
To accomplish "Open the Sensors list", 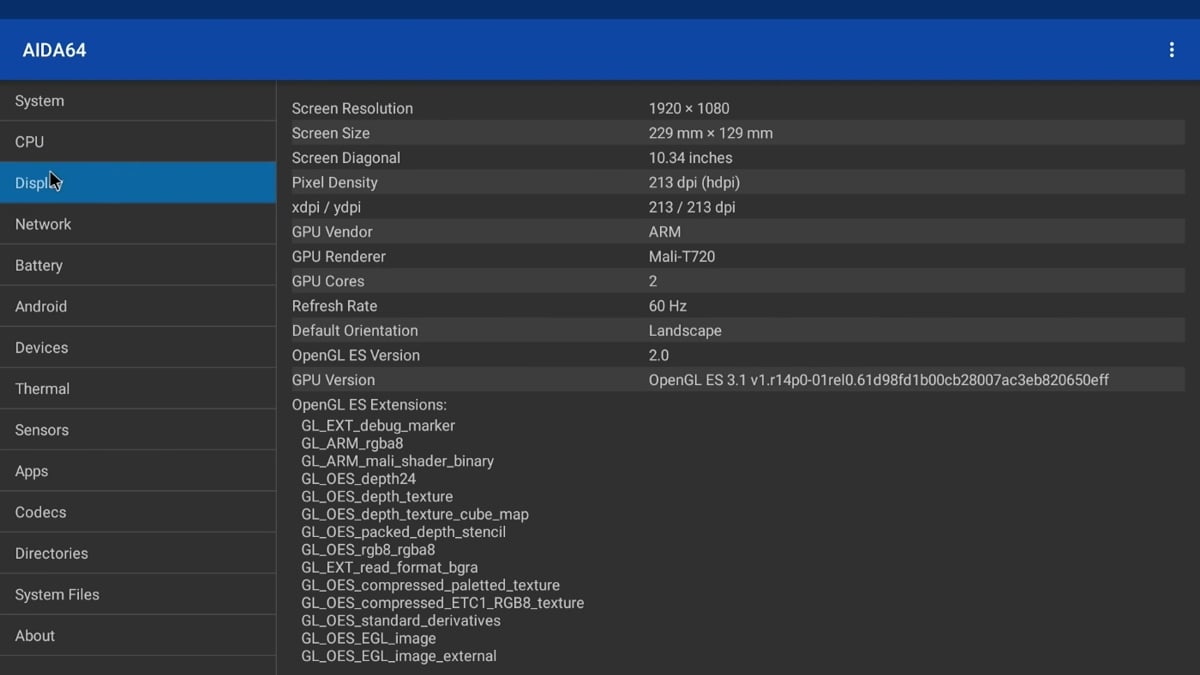I will pos(42,430).
